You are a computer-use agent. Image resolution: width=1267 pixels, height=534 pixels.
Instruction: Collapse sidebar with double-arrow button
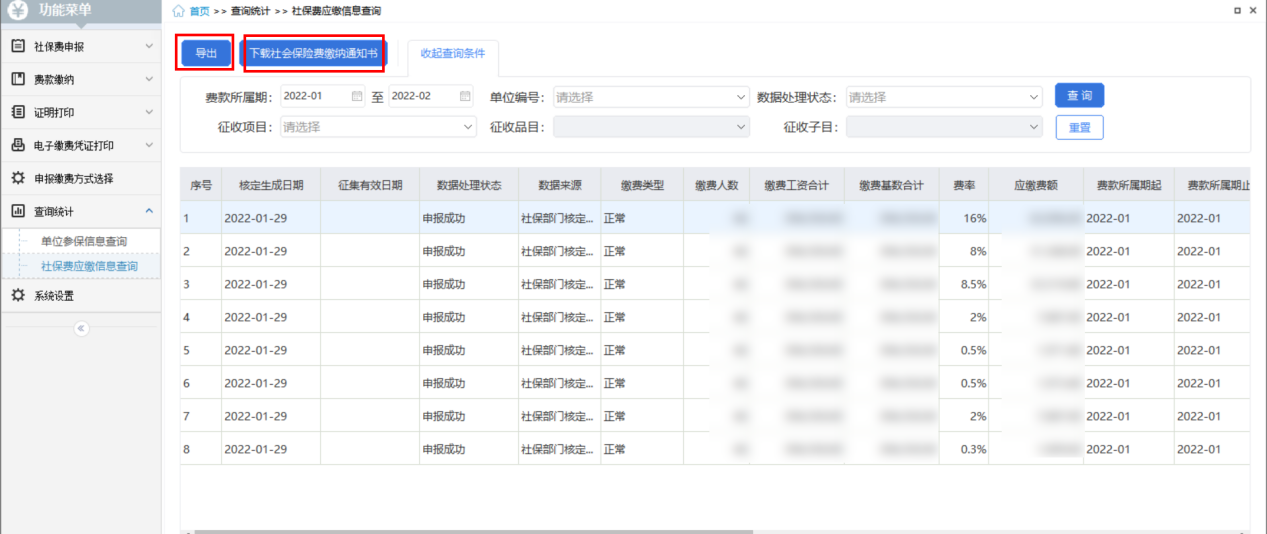81,329
